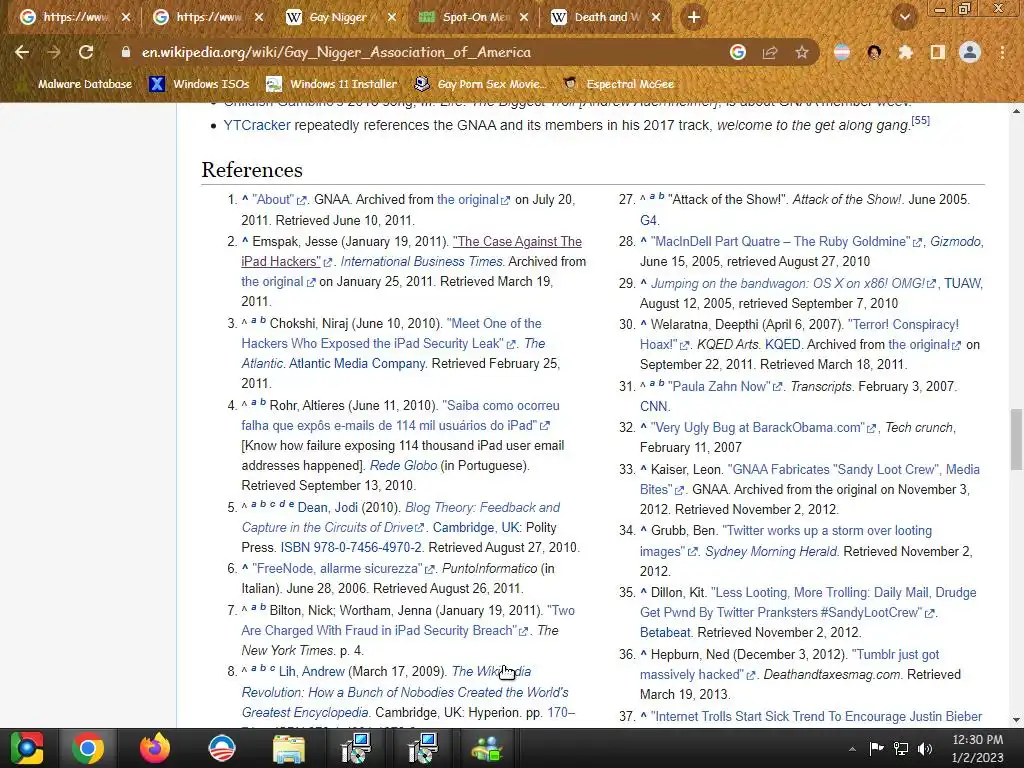
Task: Launch Firefox from the taskbar
Action: 155,748
